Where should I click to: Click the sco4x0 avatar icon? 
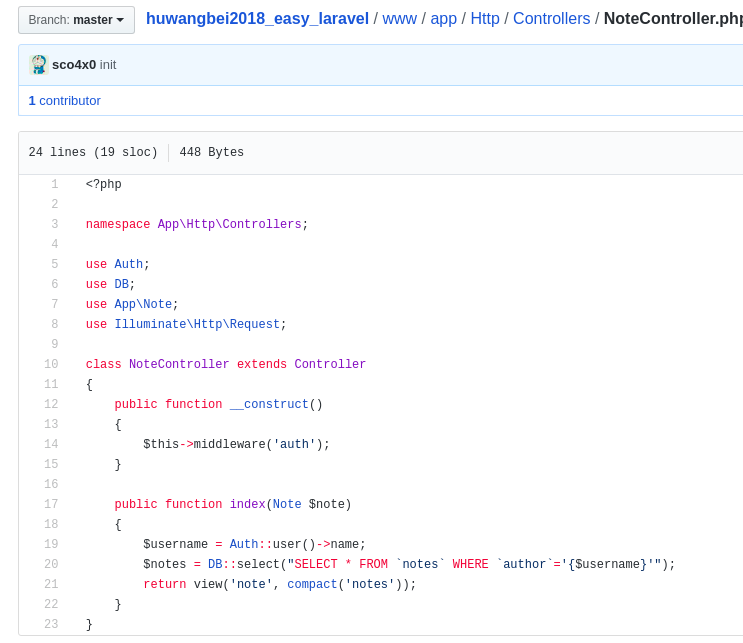tap(38, 65)
